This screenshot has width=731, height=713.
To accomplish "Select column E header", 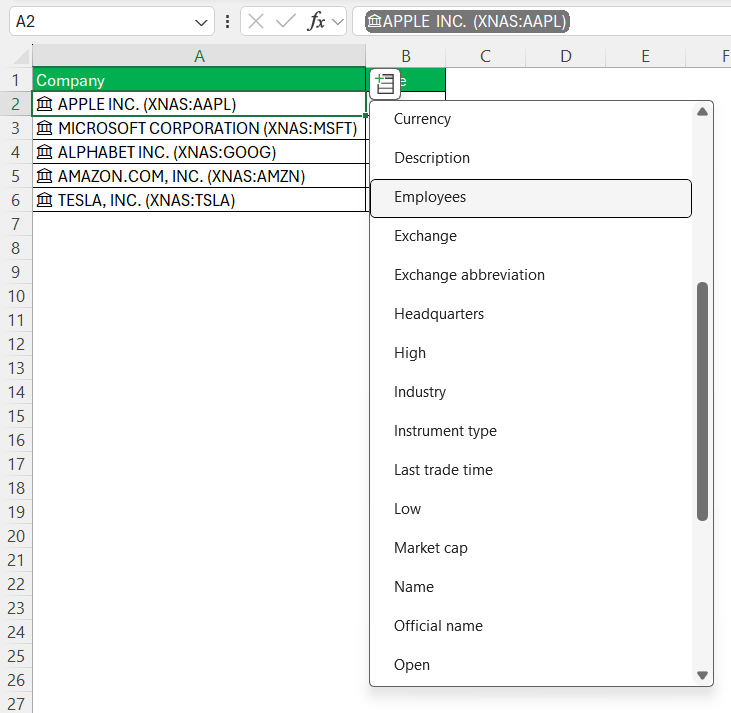I will point(645,56).
